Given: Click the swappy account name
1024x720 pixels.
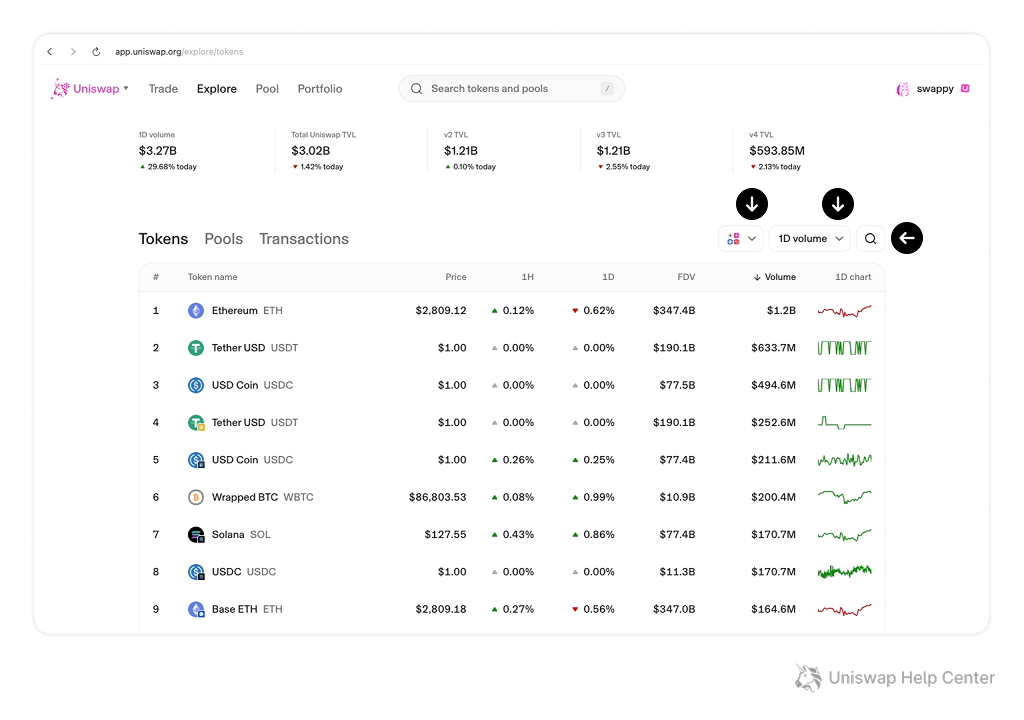Looking at the screenshot, I should [x=935, y=89].
